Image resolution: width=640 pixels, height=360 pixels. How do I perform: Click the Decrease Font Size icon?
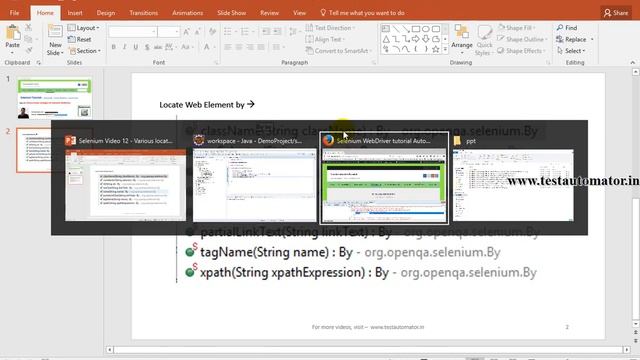(197, 32)
